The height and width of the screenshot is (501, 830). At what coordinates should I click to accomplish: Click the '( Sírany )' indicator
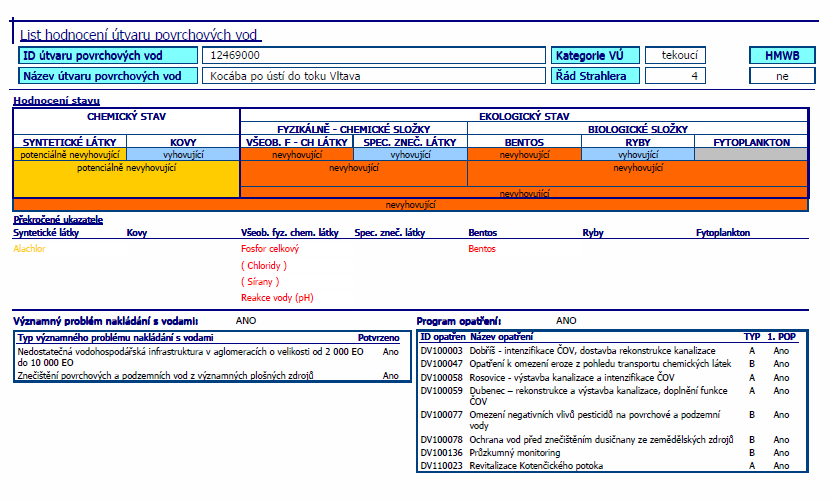click(260, 282)
